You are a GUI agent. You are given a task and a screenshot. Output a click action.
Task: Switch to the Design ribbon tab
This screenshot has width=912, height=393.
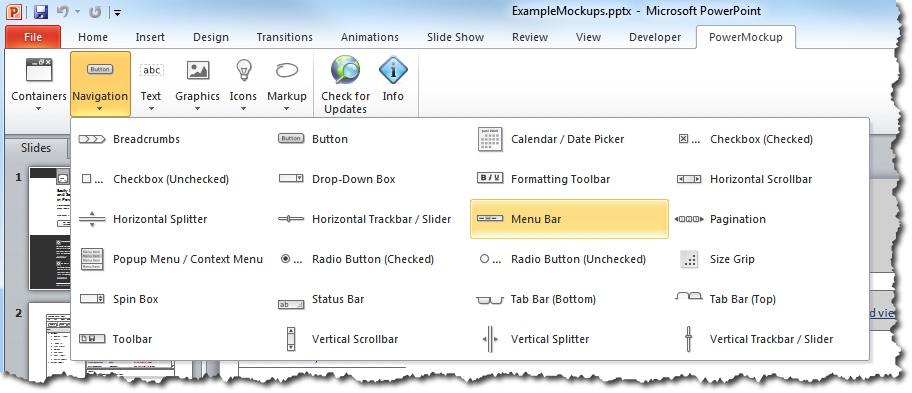pos(211,37)
